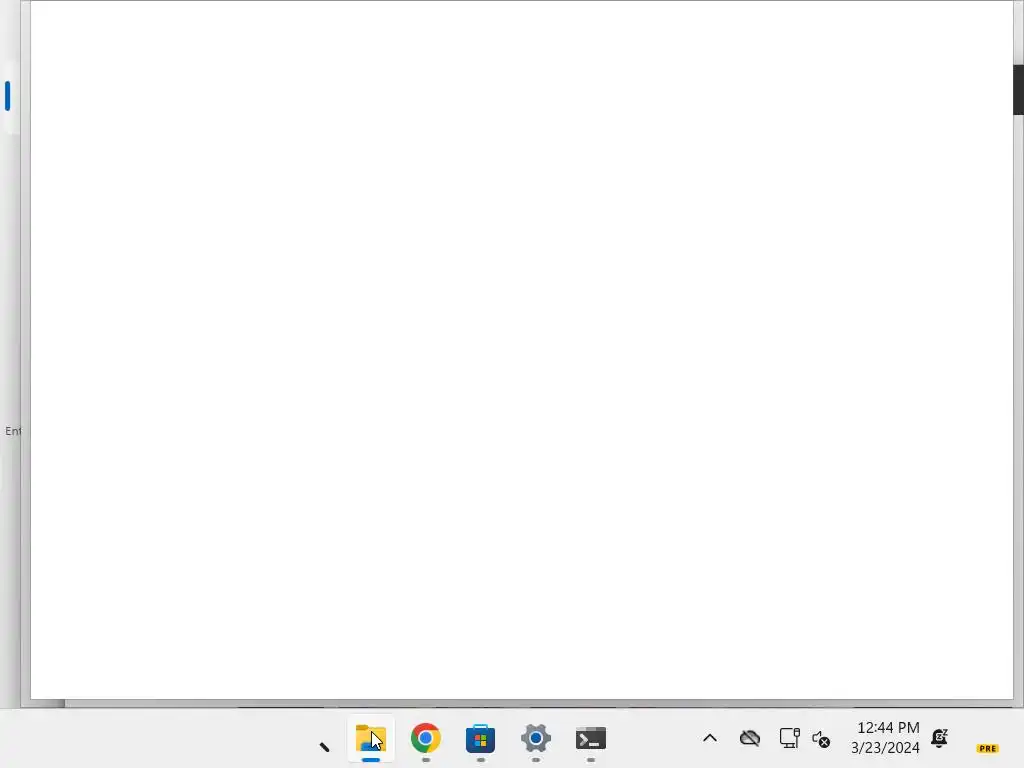
Task: Click the yellow PRE badge icon
Action: click(987, 748)
